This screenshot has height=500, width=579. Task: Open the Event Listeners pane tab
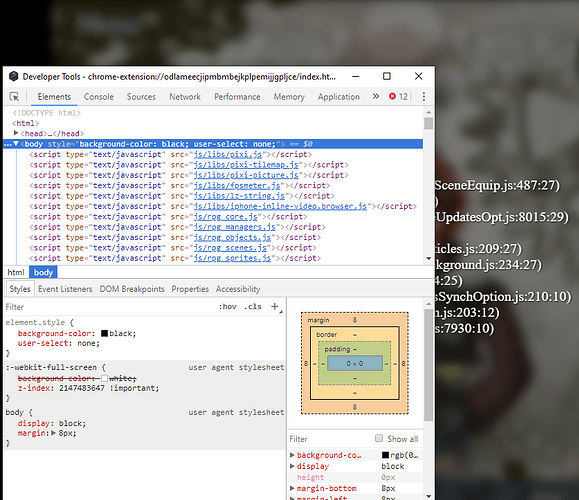65,289
